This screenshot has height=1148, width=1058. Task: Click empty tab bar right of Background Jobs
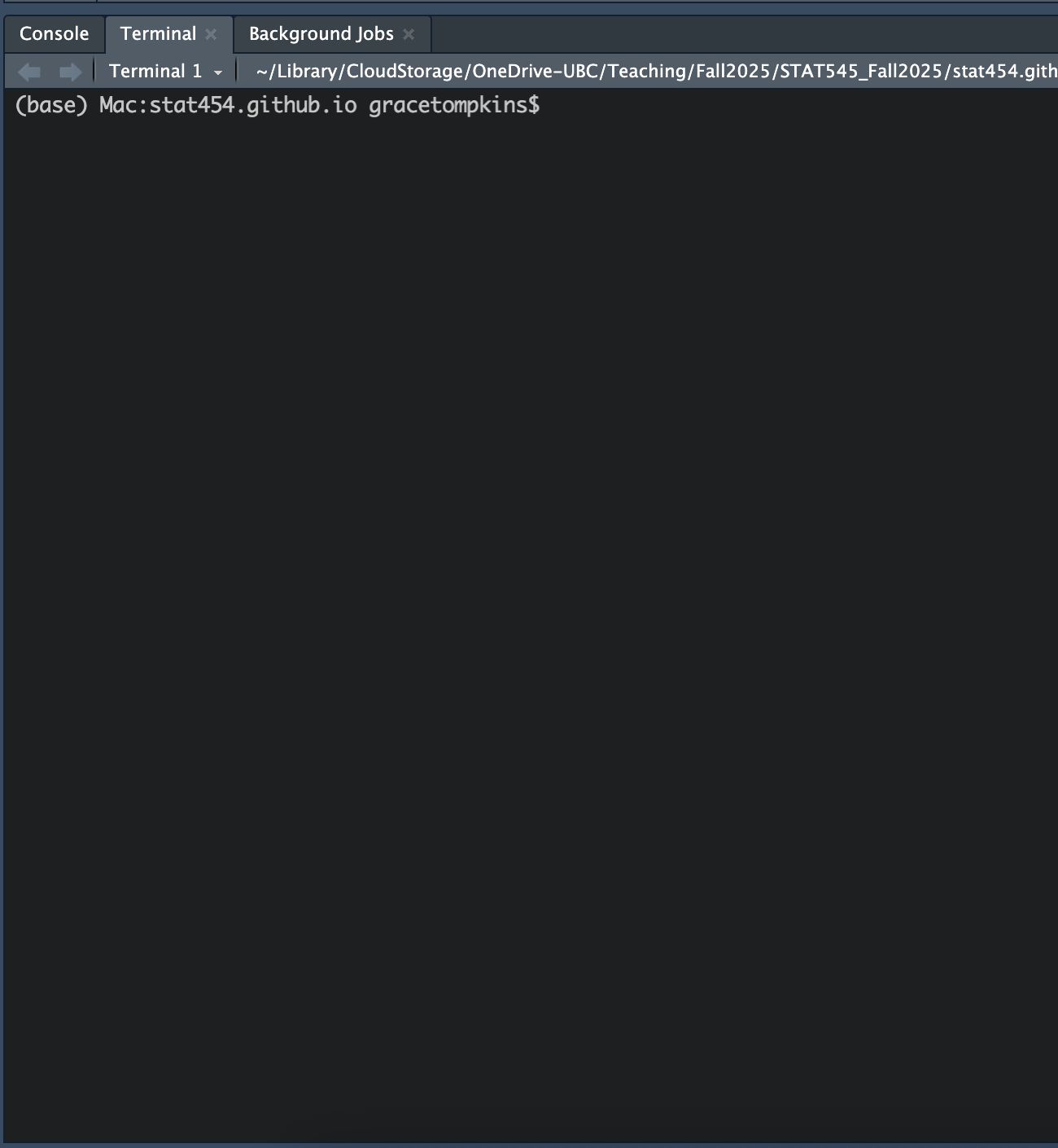coord(732,34)
